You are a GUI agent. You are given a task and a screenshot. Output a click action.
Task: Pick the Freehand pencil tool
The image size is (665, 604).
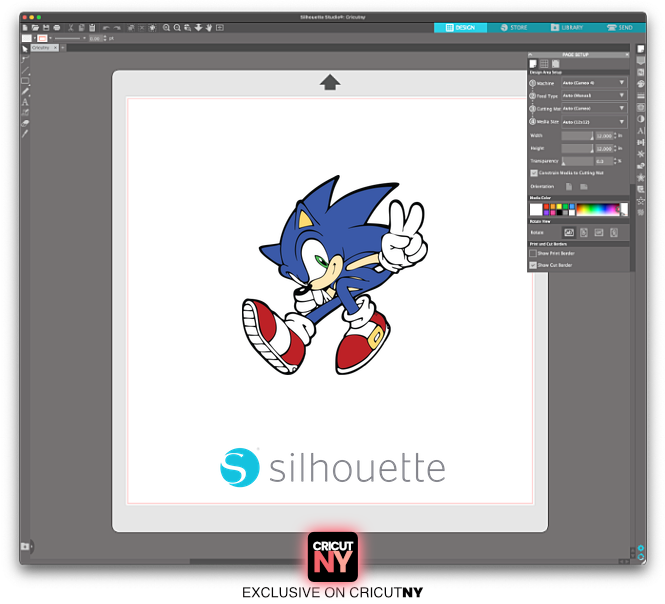click(25, 91)
